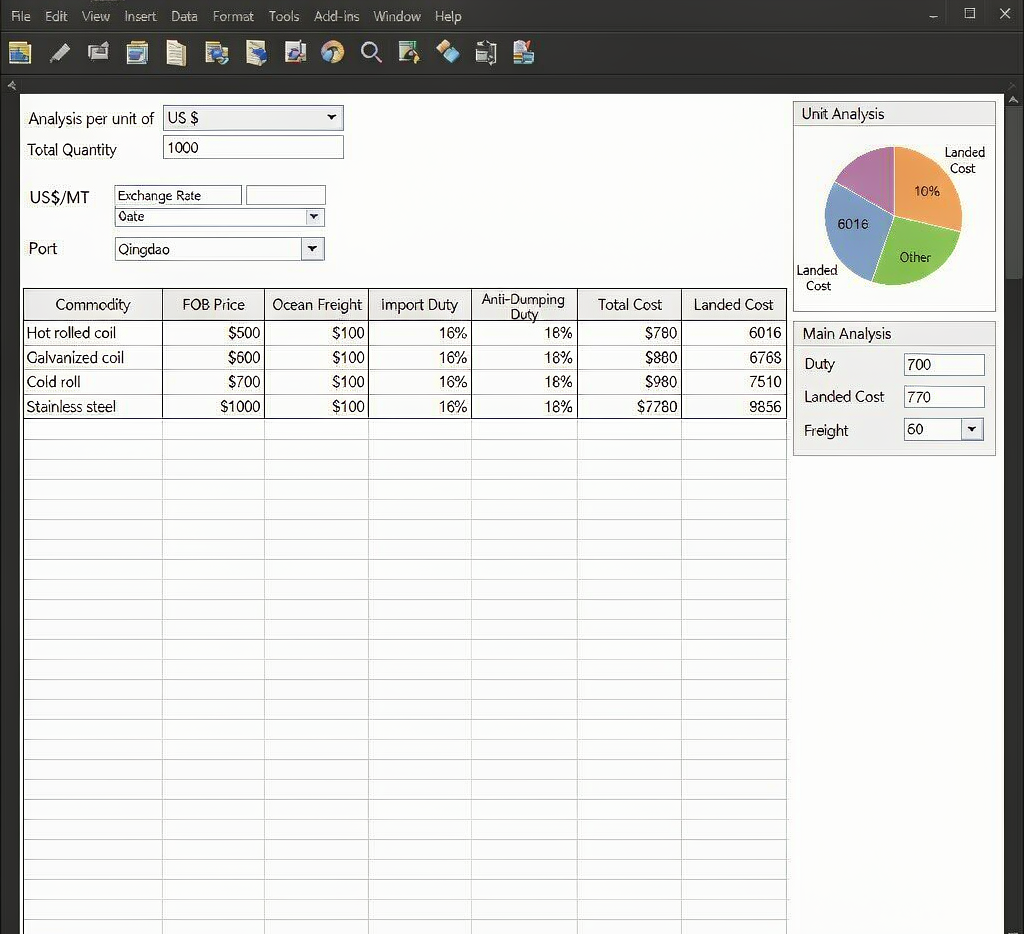1024x934 pixels.
Task: Select the Total Cost column header
Action: (630, 304)
